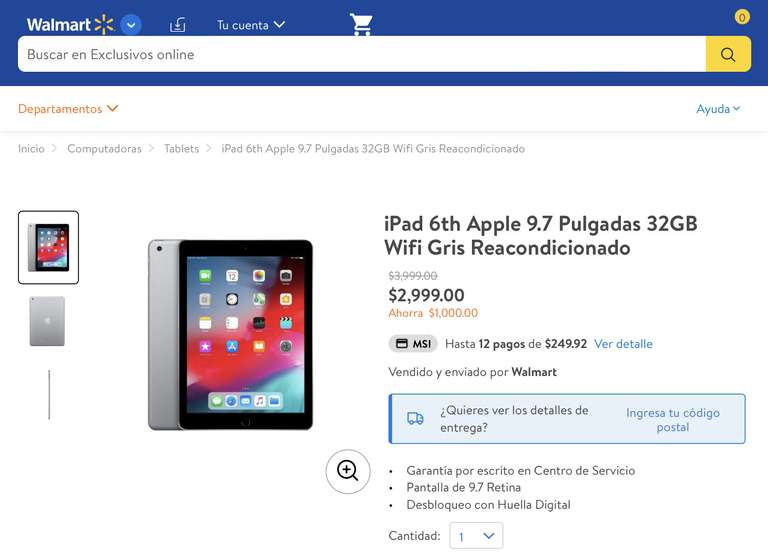Open Tablets breadcrumb link

pos(182,148)
